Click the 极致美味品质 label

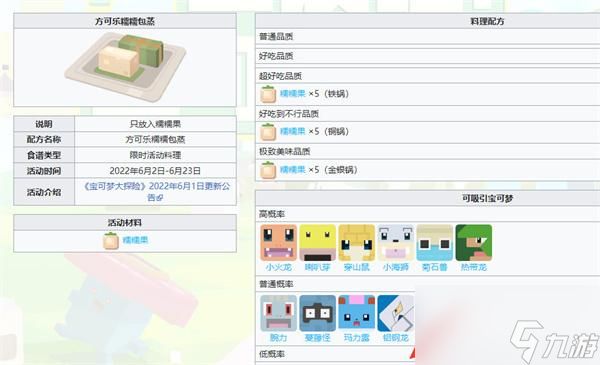click(x=285, y=152)
